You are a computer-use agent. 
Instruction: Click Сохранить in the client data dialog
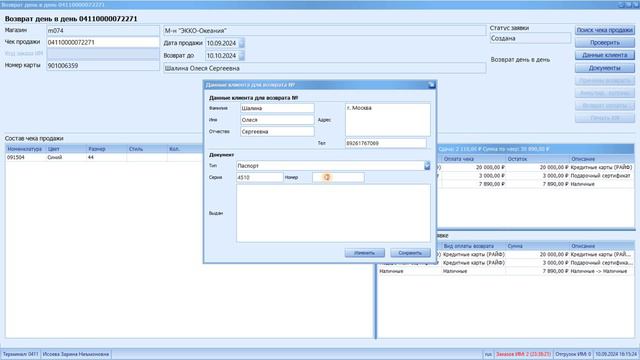tap(410, 253)
